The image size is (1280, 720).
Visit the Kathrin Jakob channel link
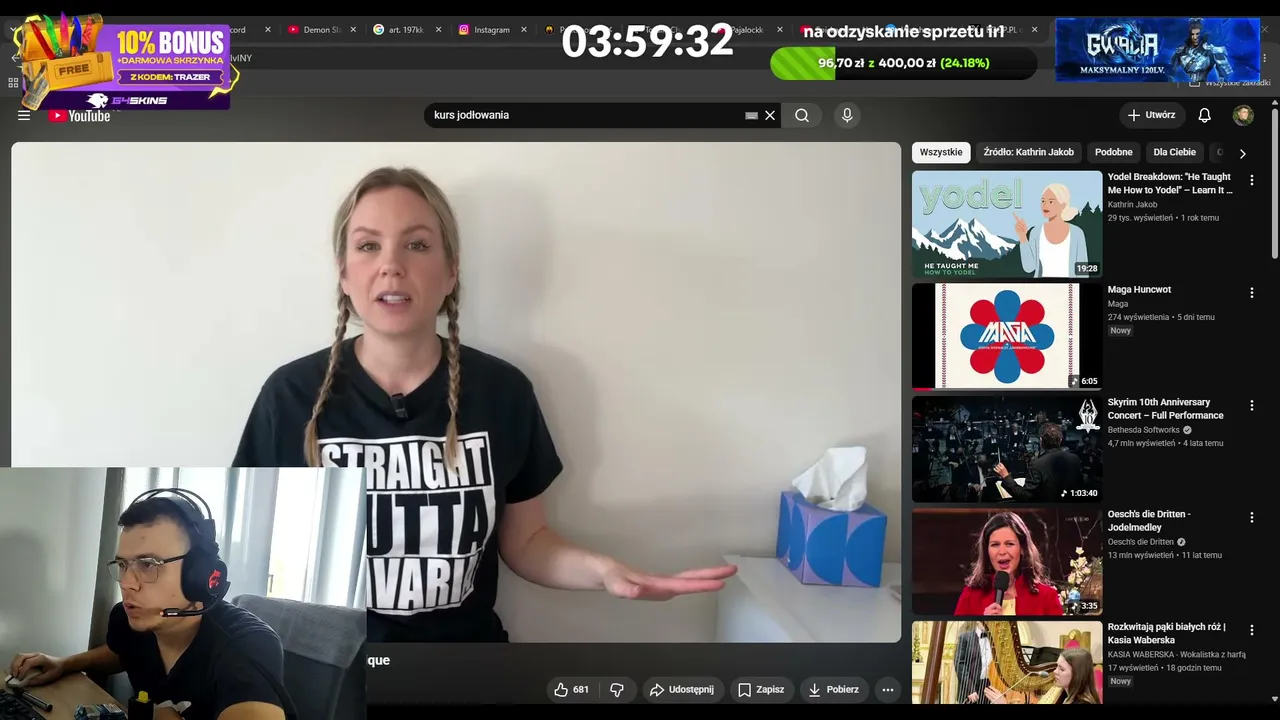[1133, 205]
